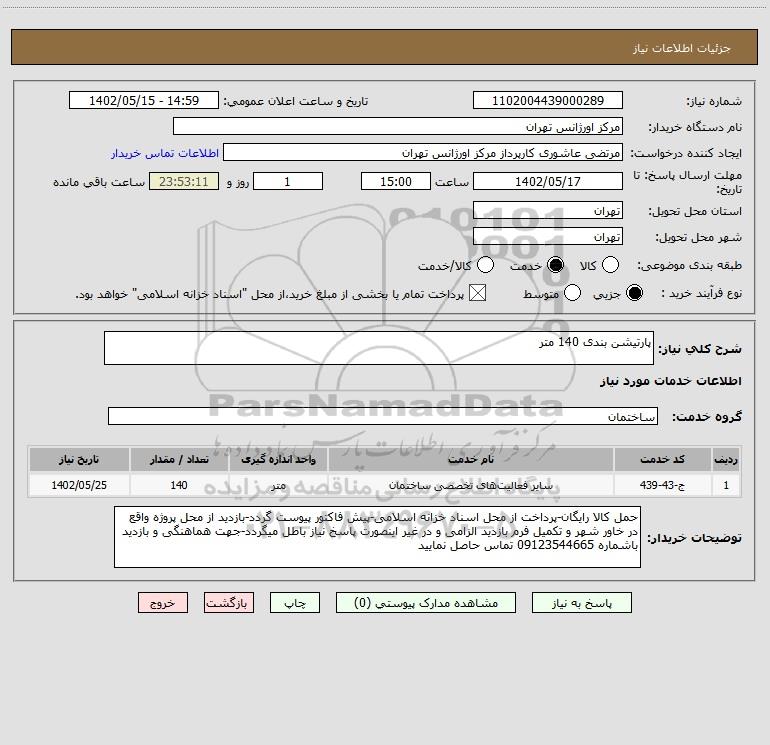770x745 pixels.
Task: Click the announcement date field 1402/05/15 - 14:59
Action: [144, 100]
